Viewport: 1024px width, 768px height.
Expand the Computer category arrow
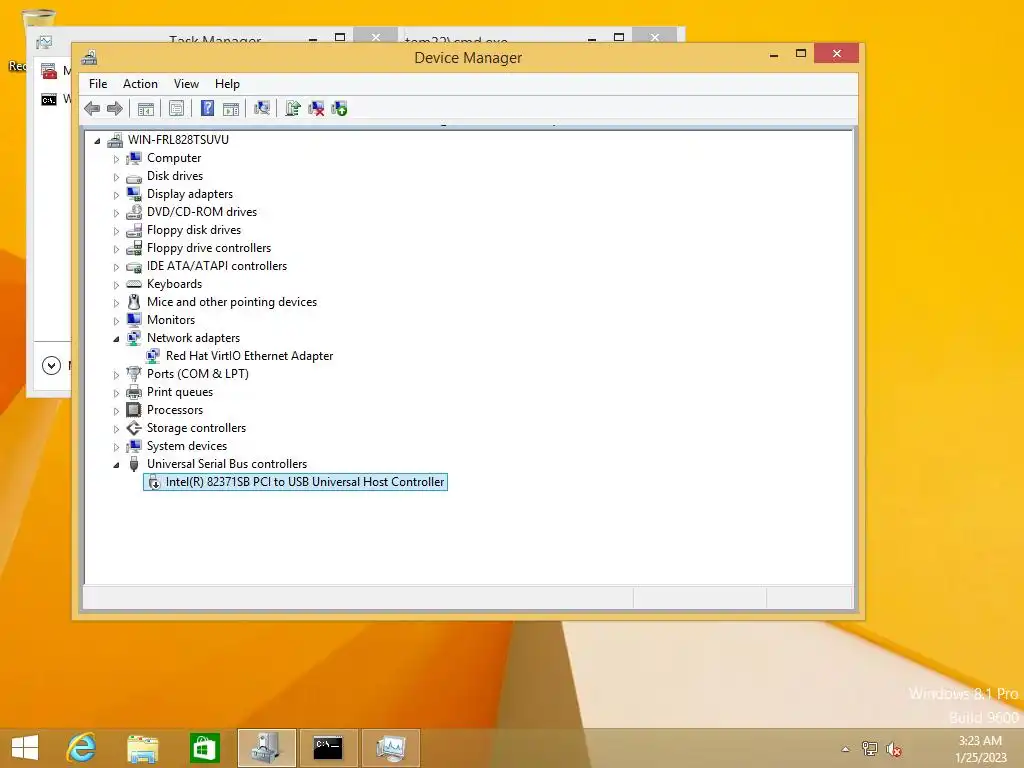click(x=116, y=159)
